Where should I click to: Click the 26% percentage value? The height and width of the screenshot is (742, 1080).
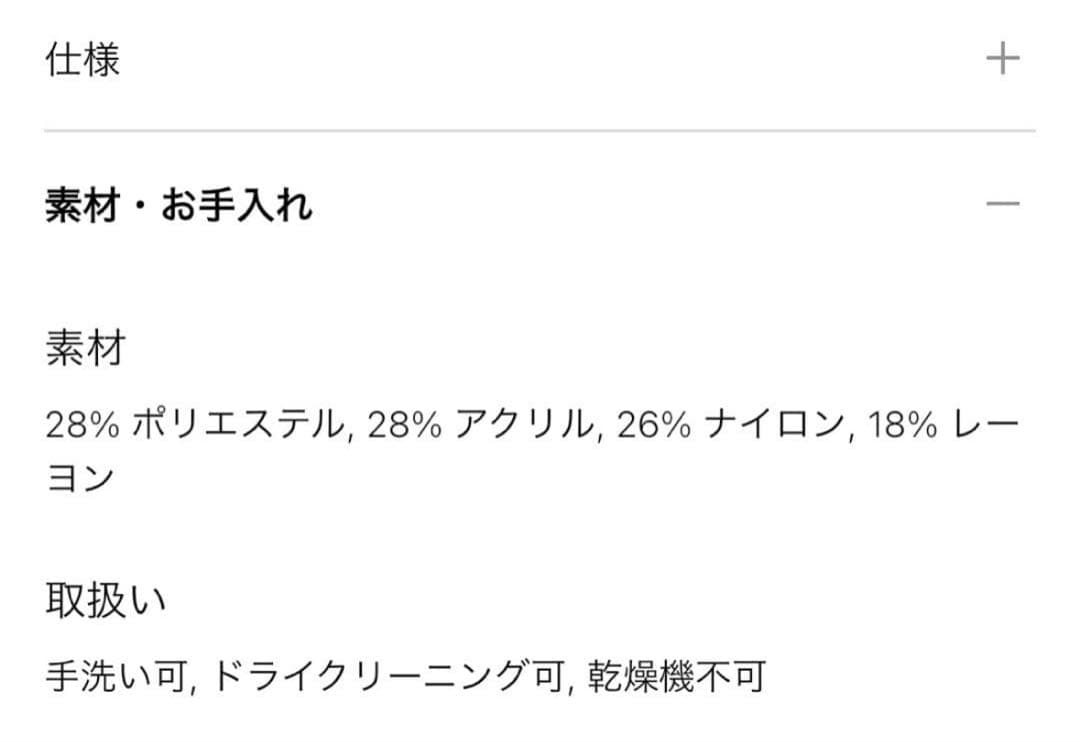[x=654, y=426]
